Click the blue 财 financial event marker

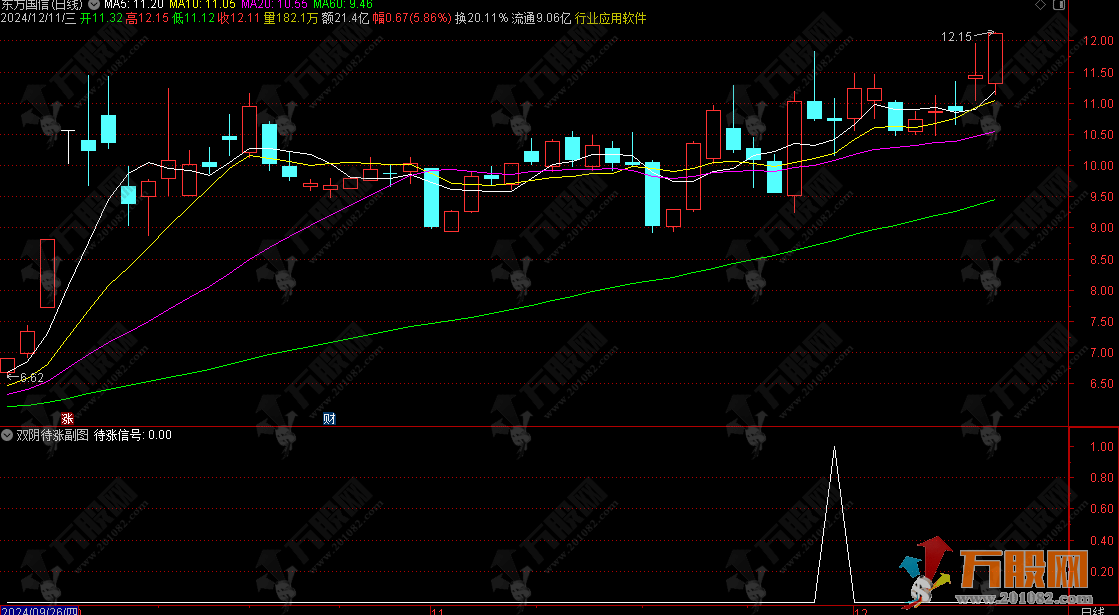tap(327, 418)
